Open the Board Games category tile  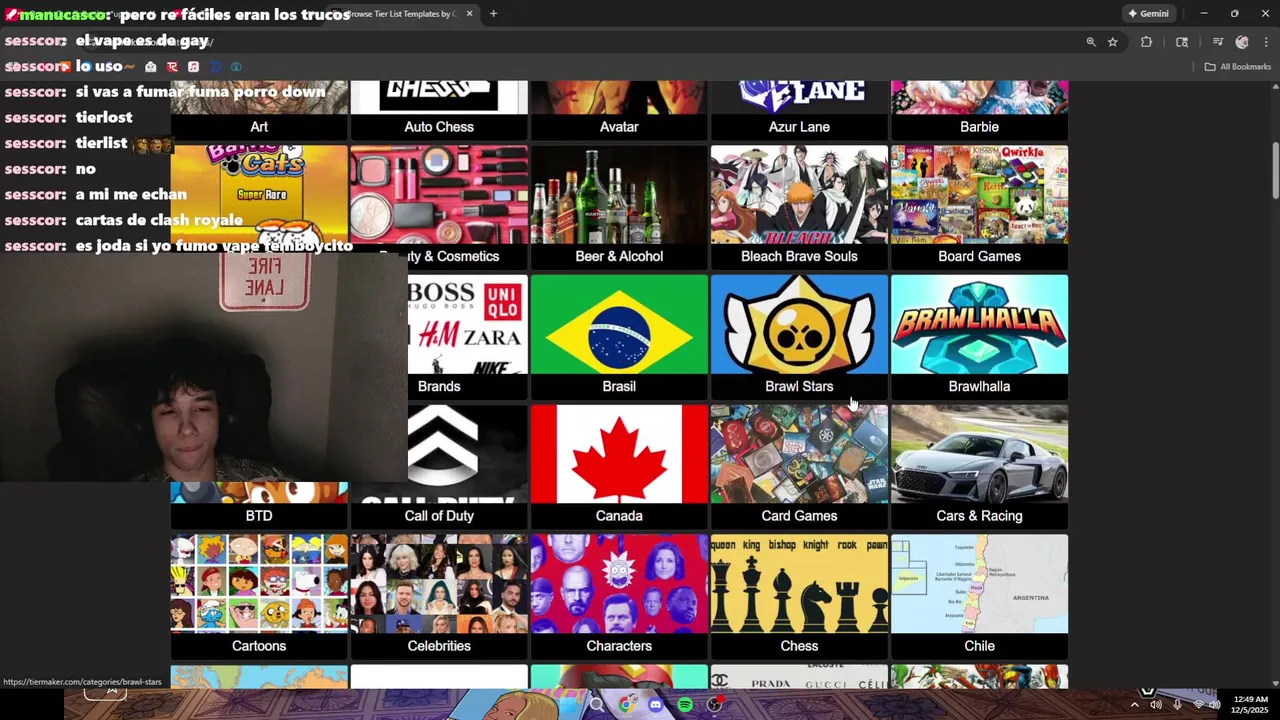click(x=979, y=207)
